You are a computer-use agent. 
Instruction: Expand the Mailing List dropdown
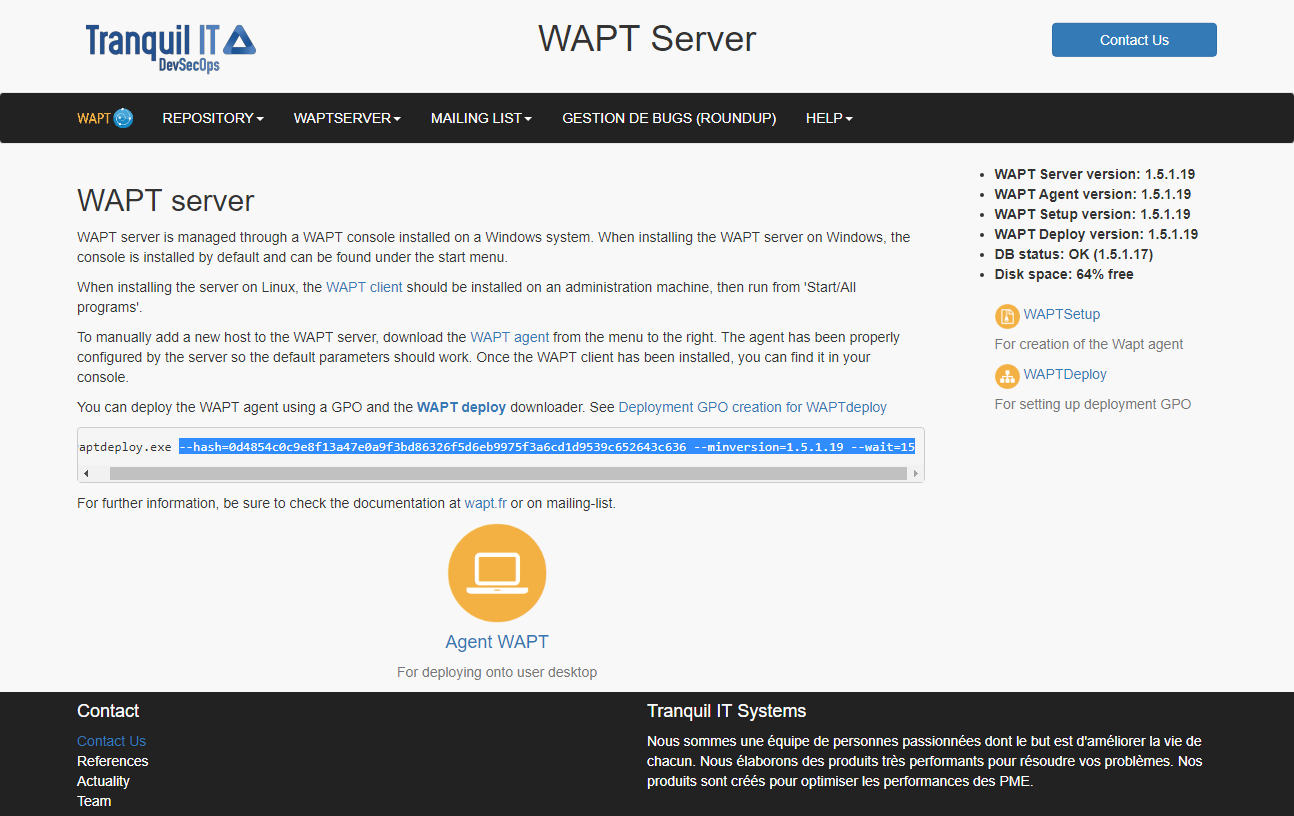coord(481,118)
